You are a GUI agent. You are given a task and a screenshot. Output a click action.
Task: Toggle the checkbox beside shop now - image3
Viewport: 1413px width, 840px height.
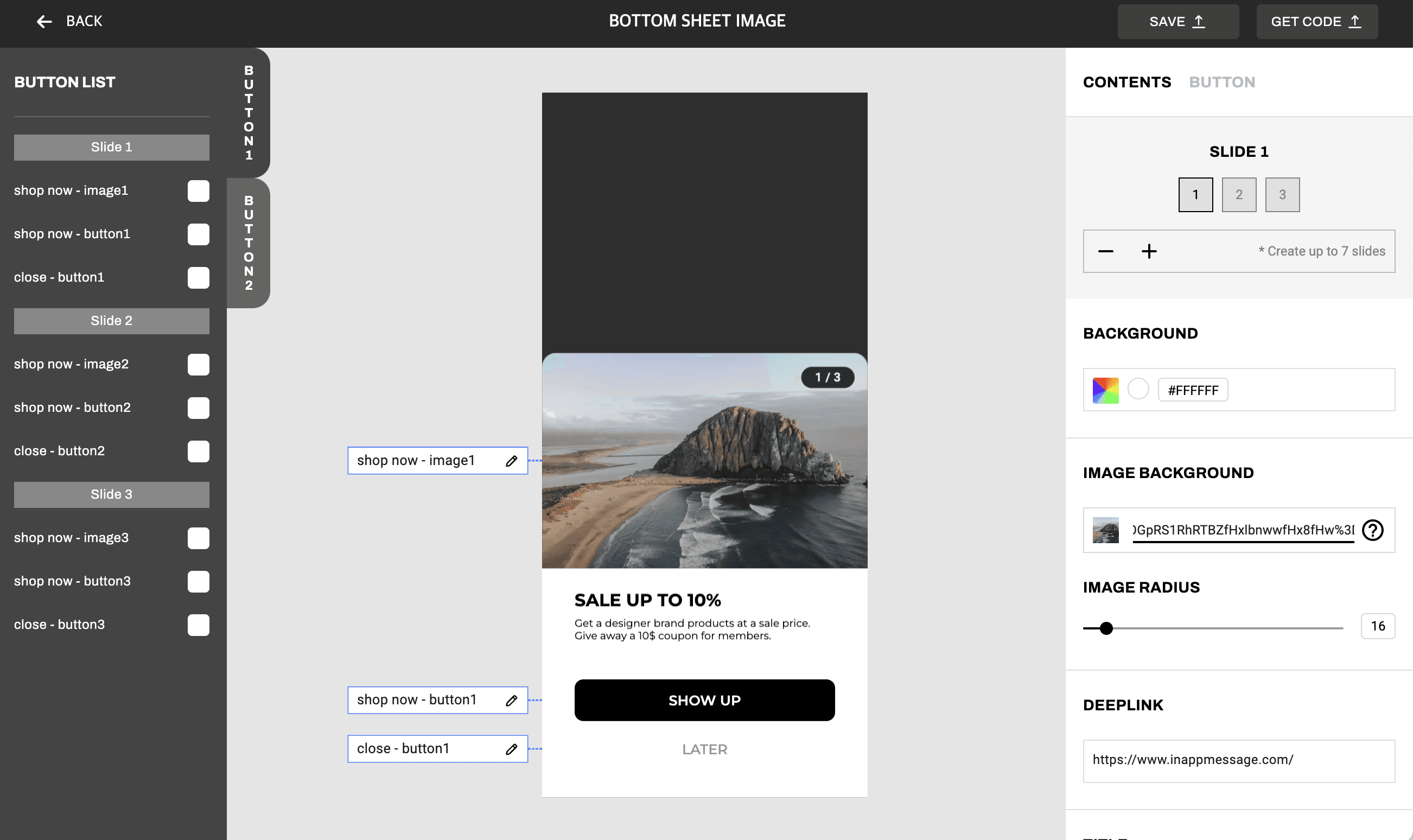click(198, 538)
